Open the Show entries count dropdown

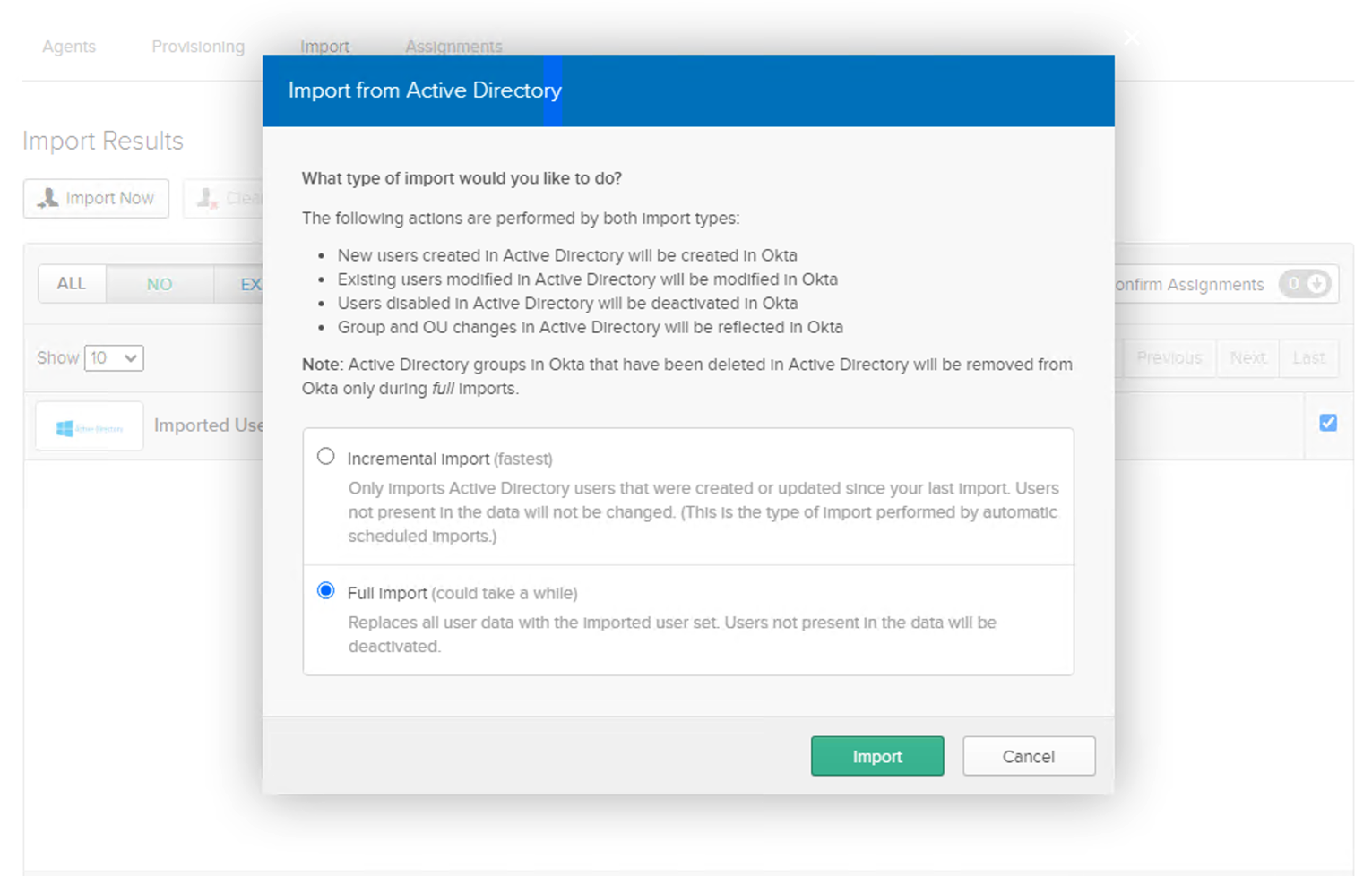pyautogui.click(x=114, y=358)
